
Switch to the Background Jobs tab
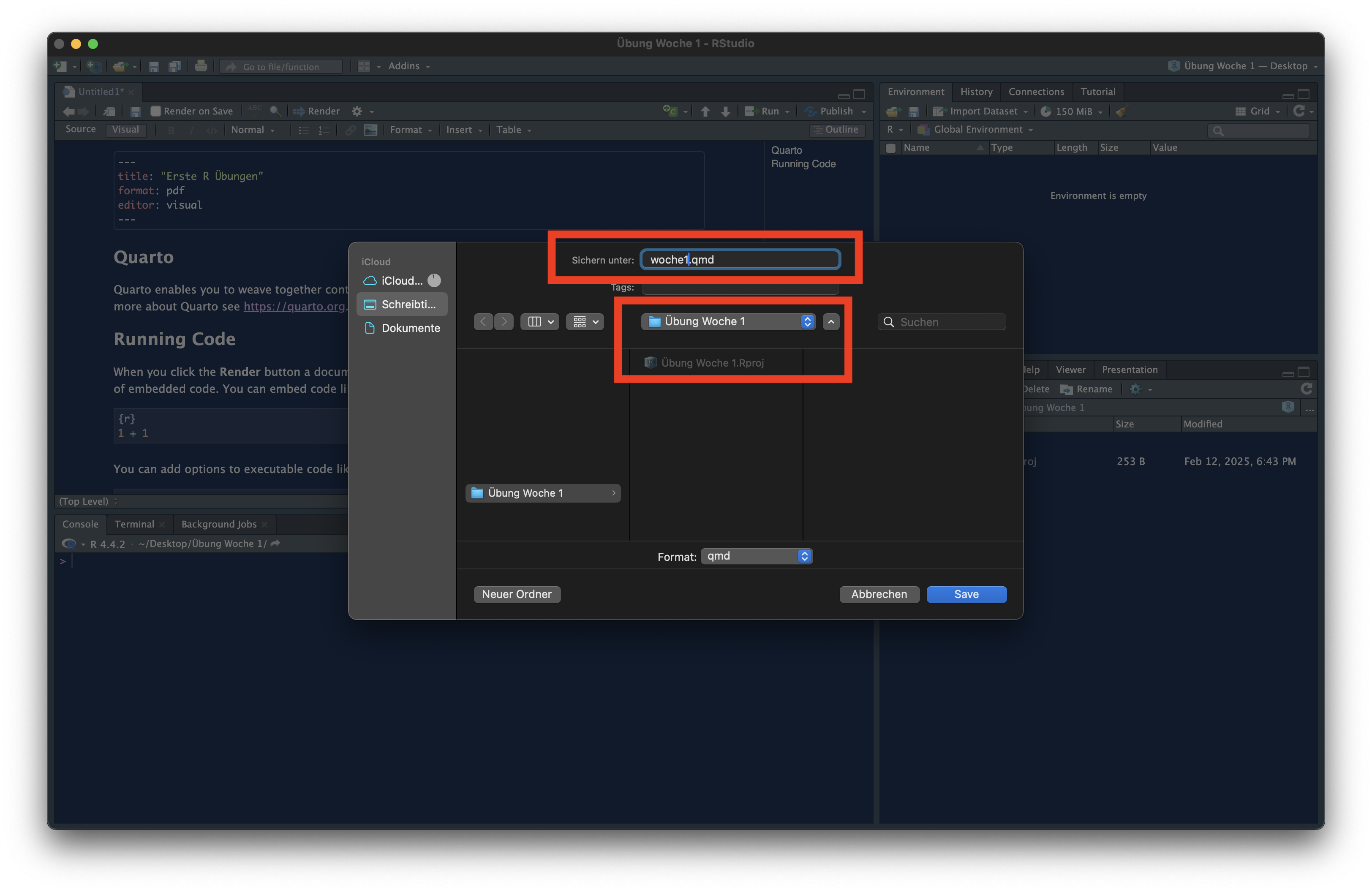(219, 524)
